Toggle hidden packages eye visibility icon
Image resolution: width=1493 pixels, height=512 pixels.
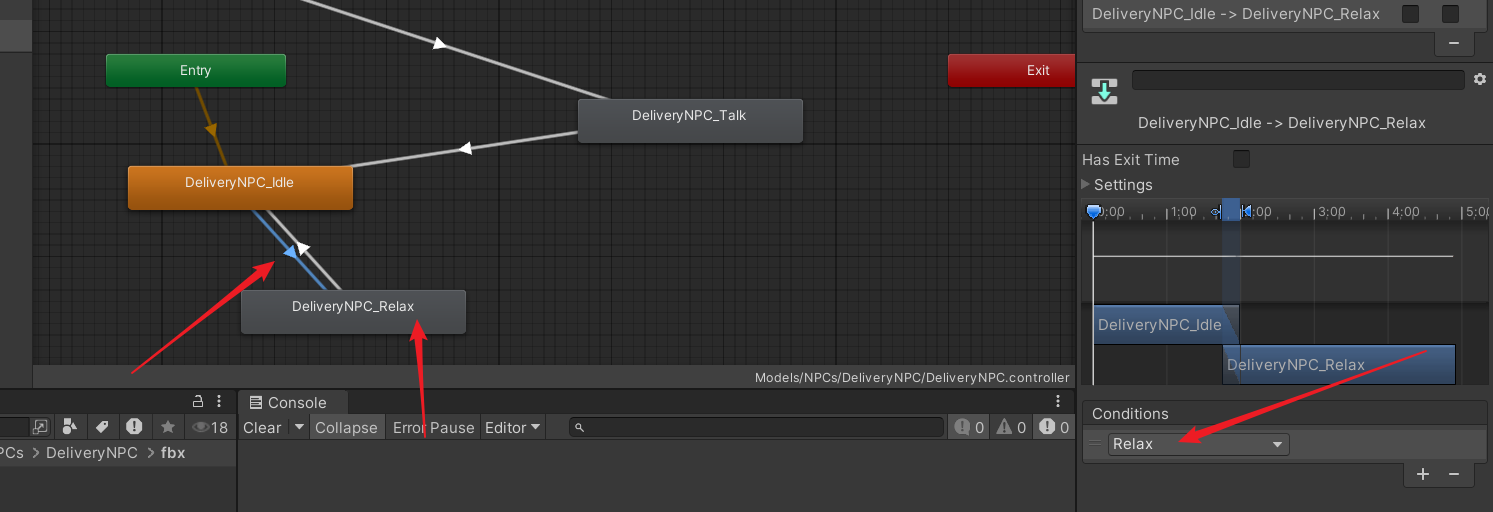coord(210,427)
